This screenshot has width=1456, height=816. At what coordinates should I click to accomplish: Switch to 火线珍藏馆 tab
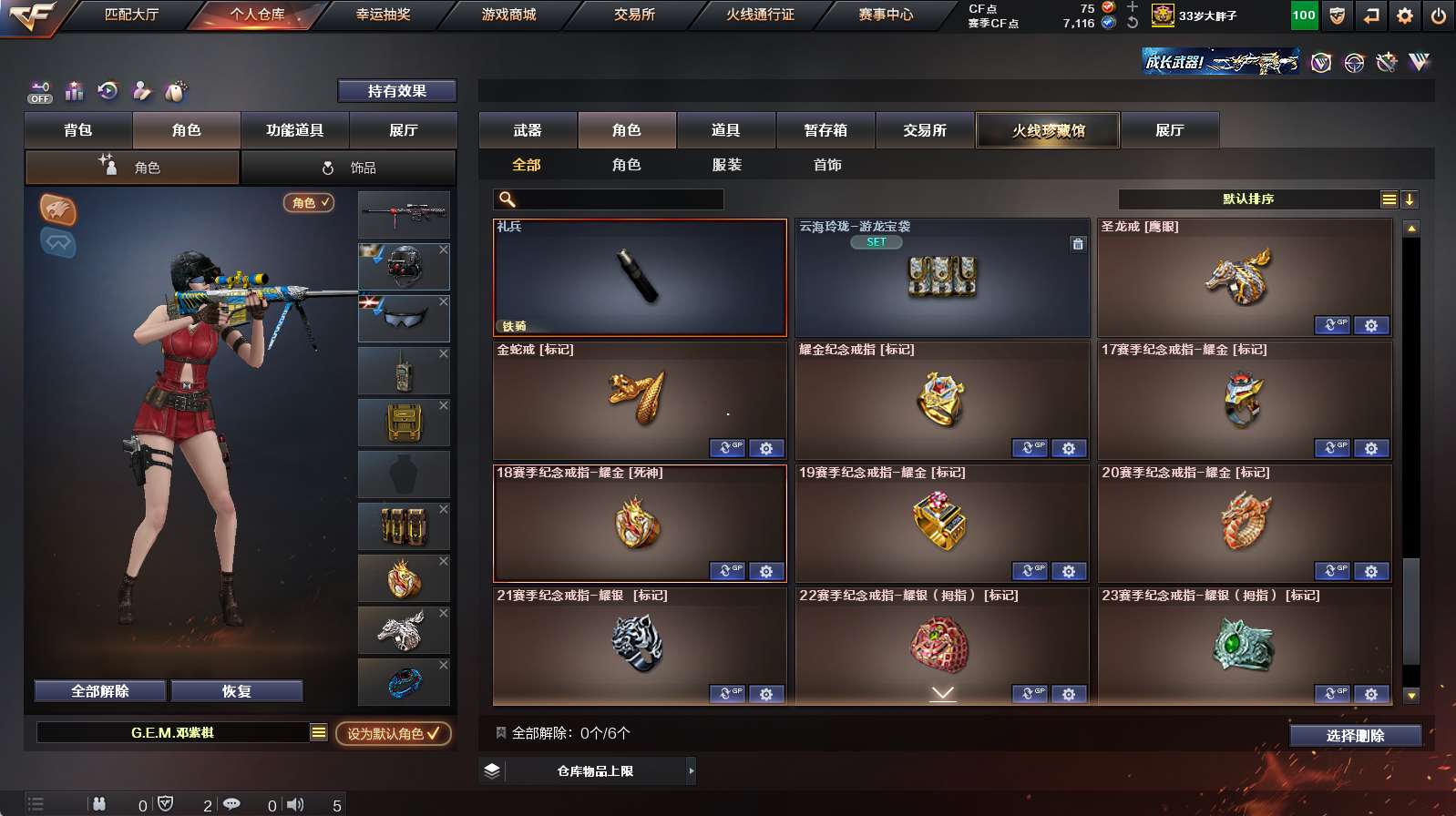pos(1048,130)
